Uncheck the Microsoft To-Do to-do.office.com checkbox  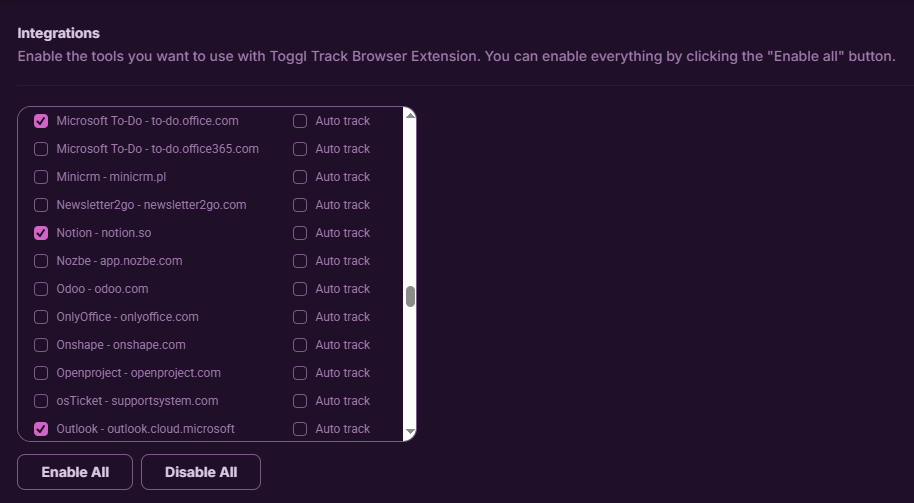(41, 121)
